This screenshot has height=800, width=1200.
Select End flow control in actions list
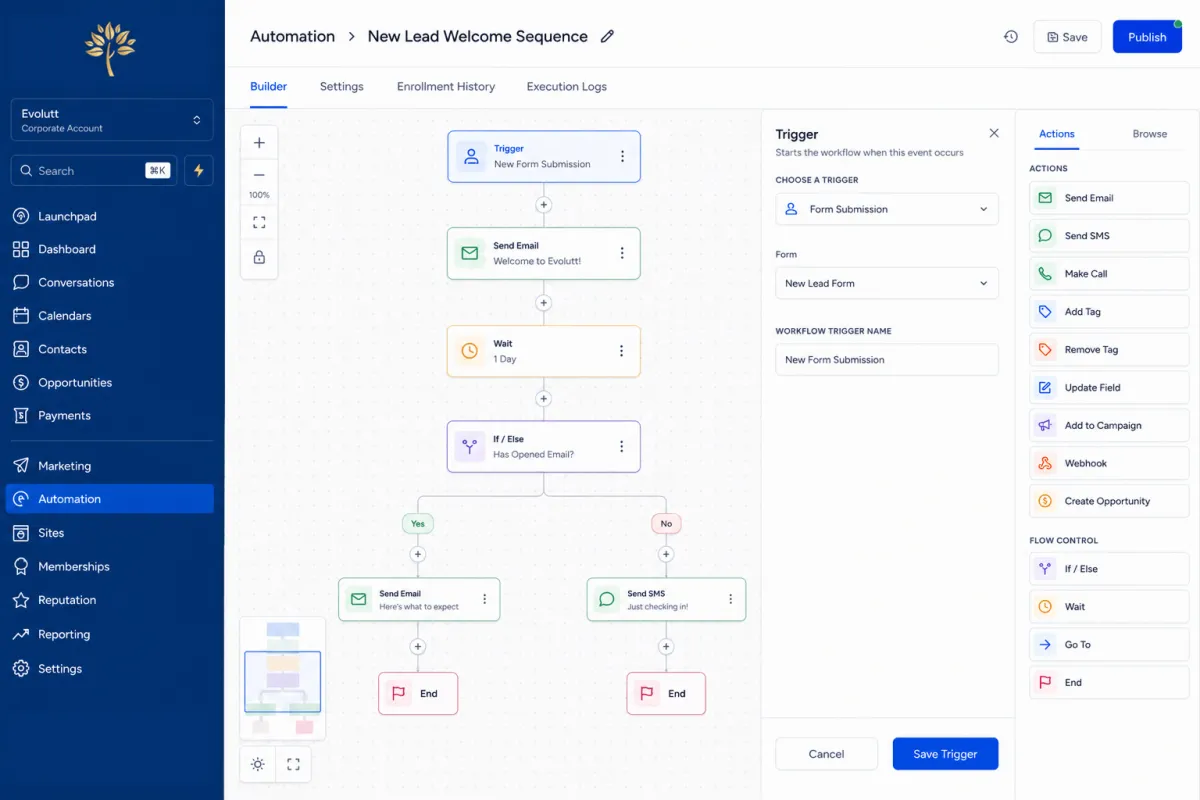point(1109,683)
